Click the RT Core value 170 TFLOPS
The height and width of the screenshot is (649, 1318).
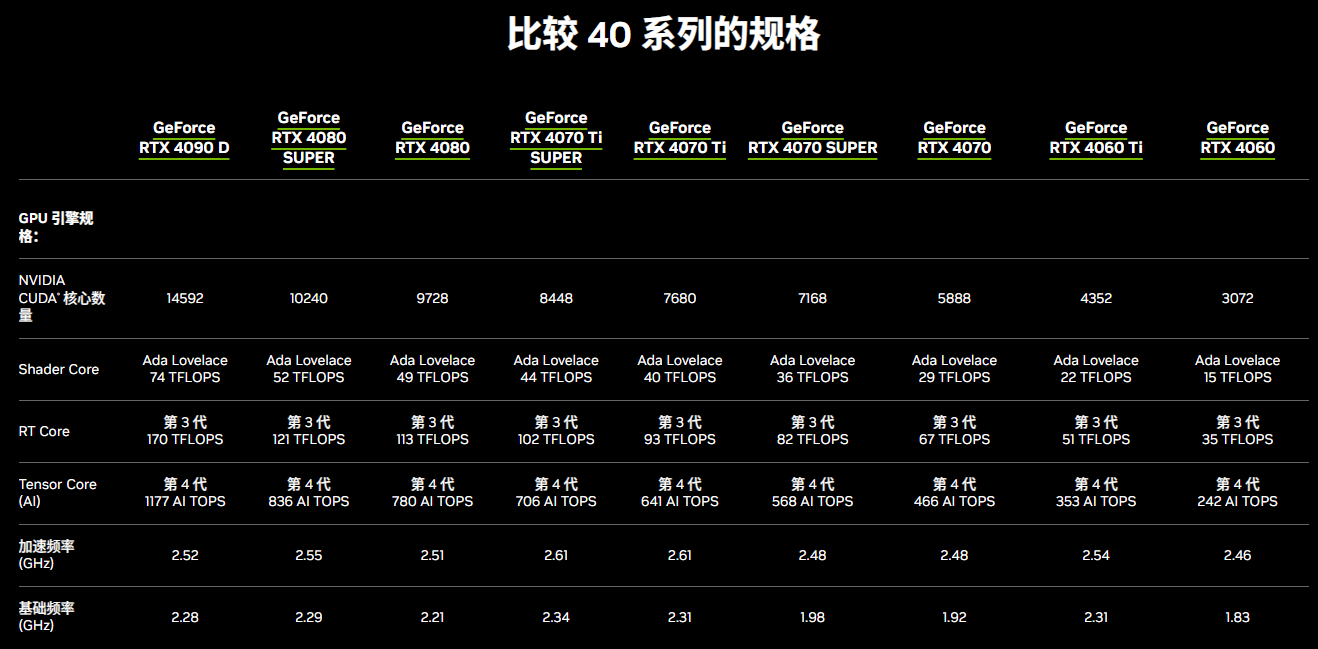pyautogui.click(x=185, y=439)
